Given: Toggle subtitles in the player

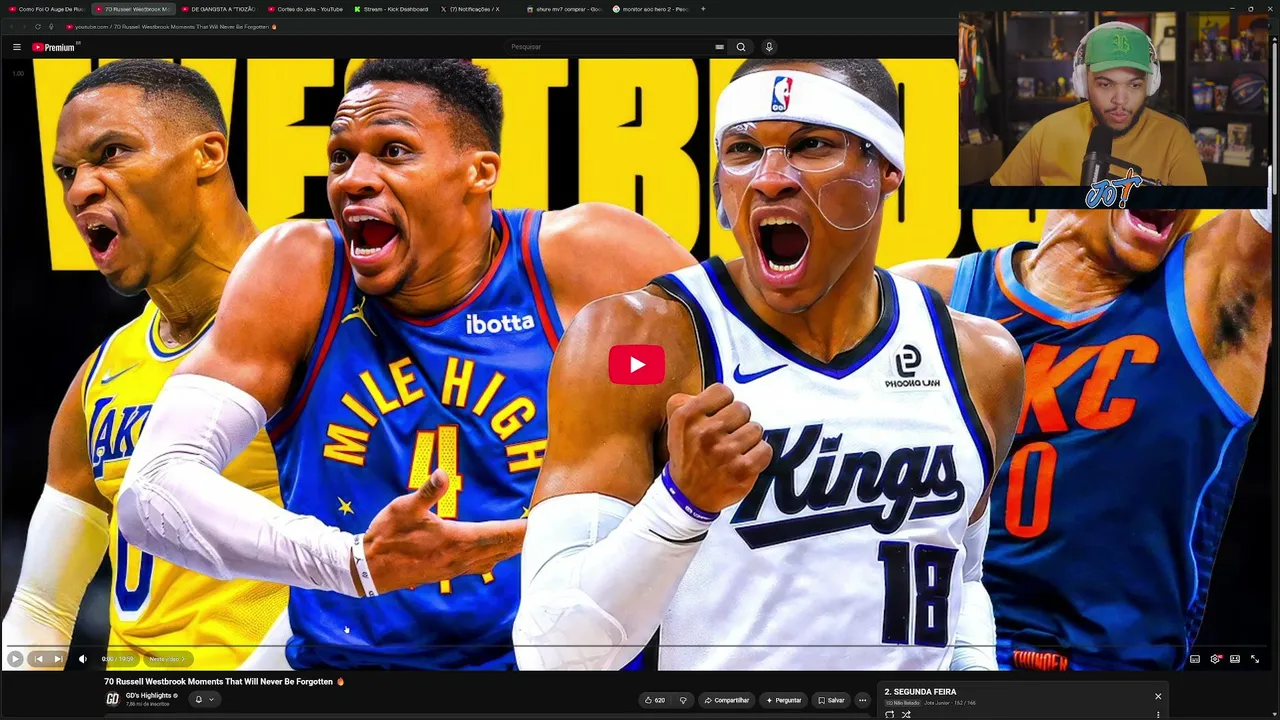Looking at the screenshot, I should [x=1195, y=659].
